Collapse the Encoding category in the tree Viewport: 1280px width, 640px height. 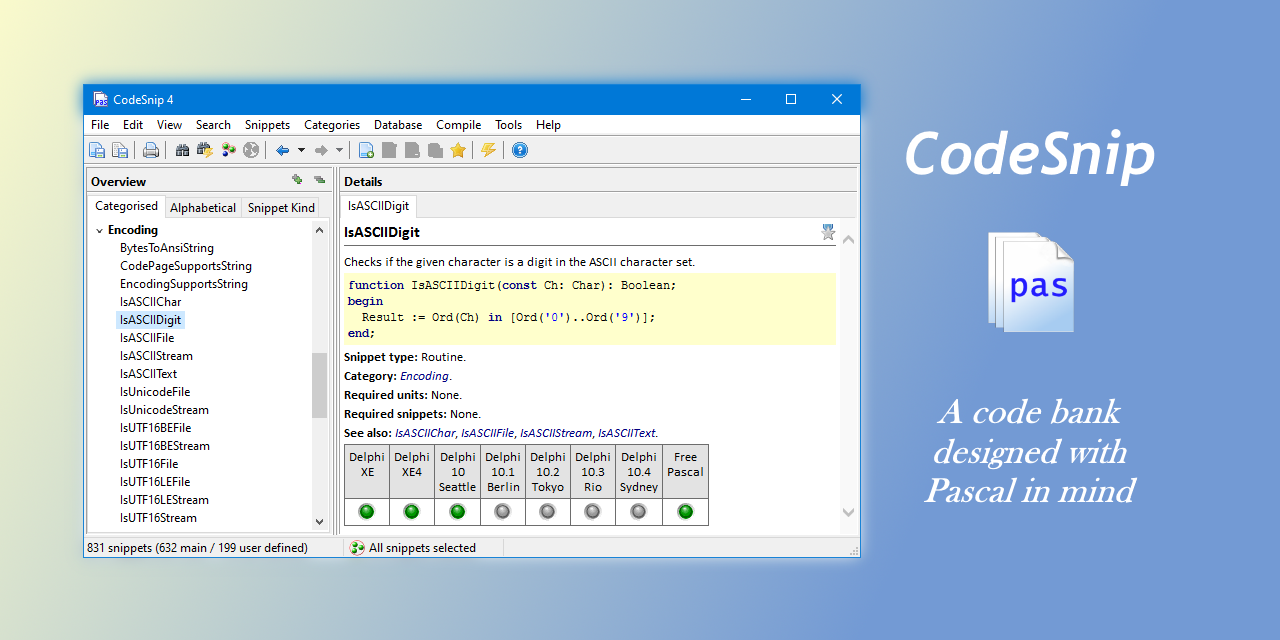click(99, 231)
